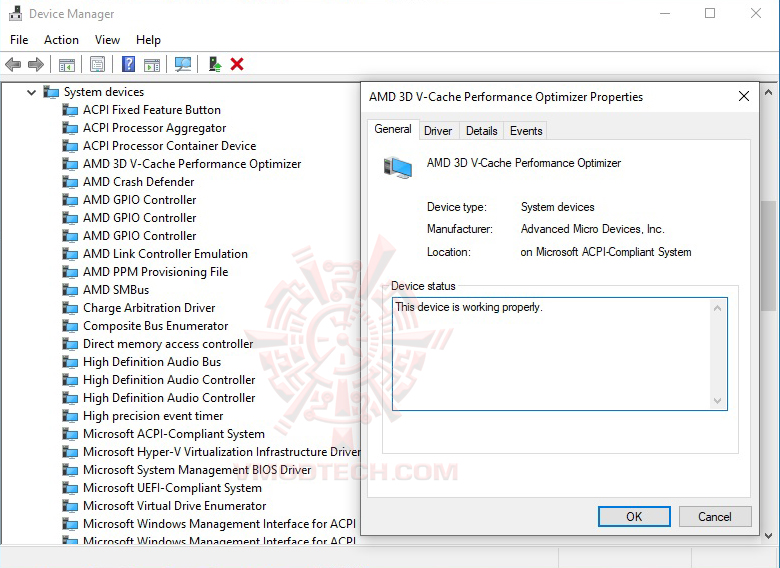Click Cancel in the Properties dialog

tap(715, 517)
